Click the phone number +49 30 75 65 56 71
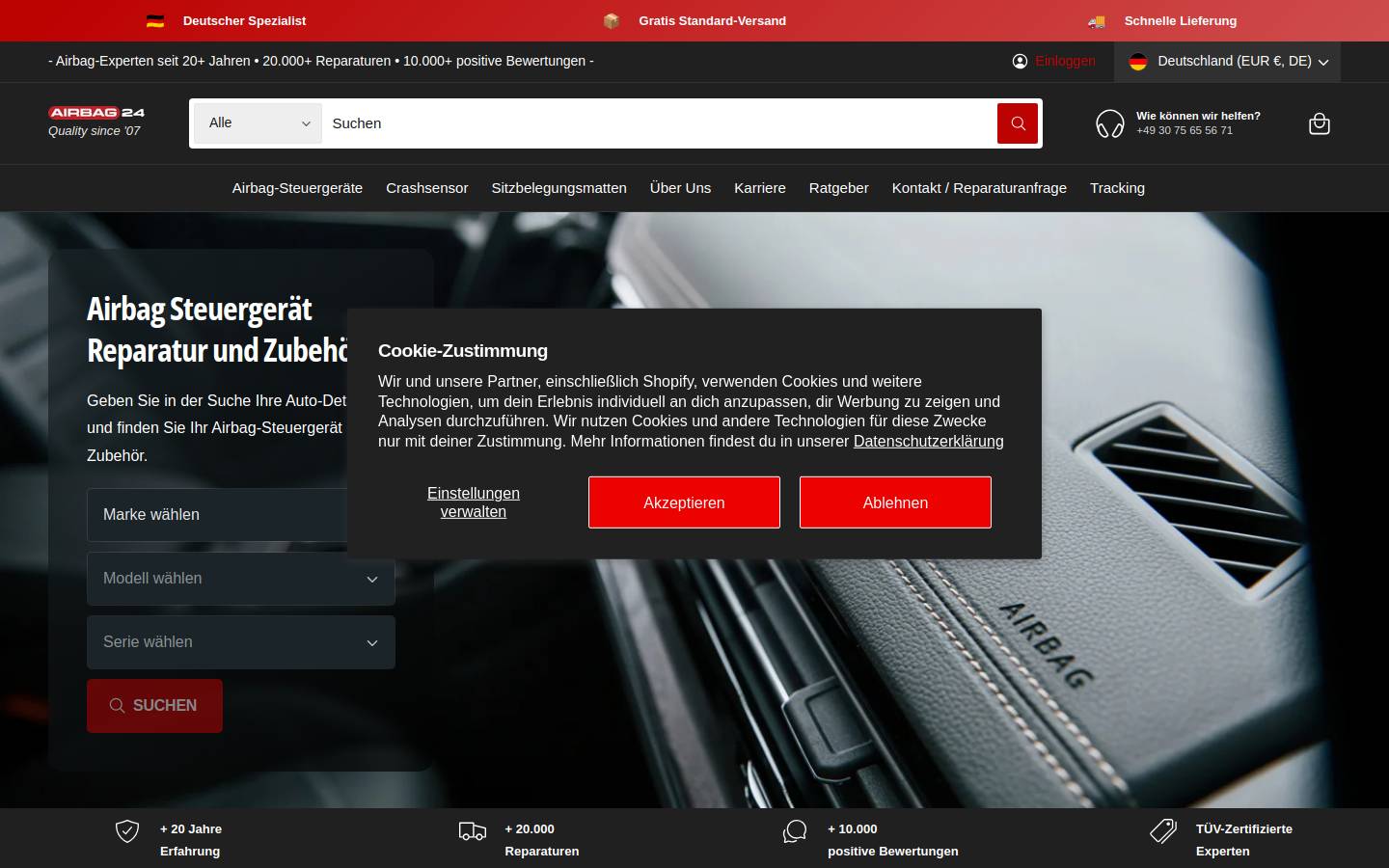Viewport: 1389px width, 868px height. 1184,130
